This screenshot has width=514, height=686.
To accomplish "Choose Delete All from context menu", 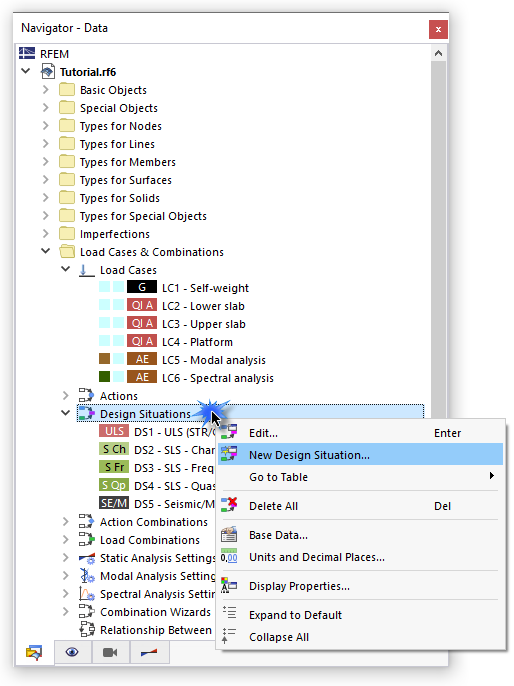I will (360, 506).
